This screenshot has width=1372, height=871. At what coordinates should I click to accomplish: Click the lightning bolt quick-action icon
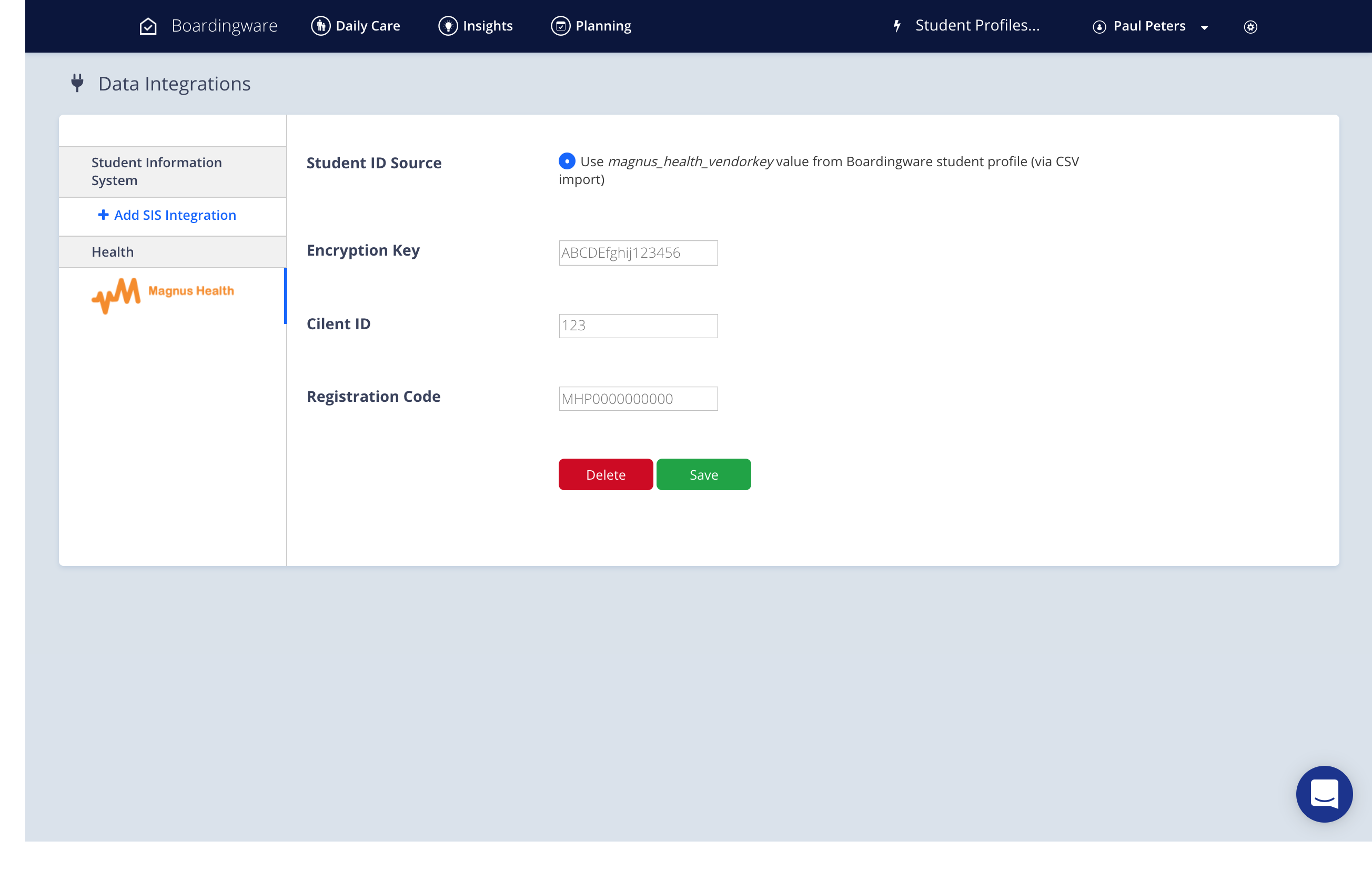897,26
